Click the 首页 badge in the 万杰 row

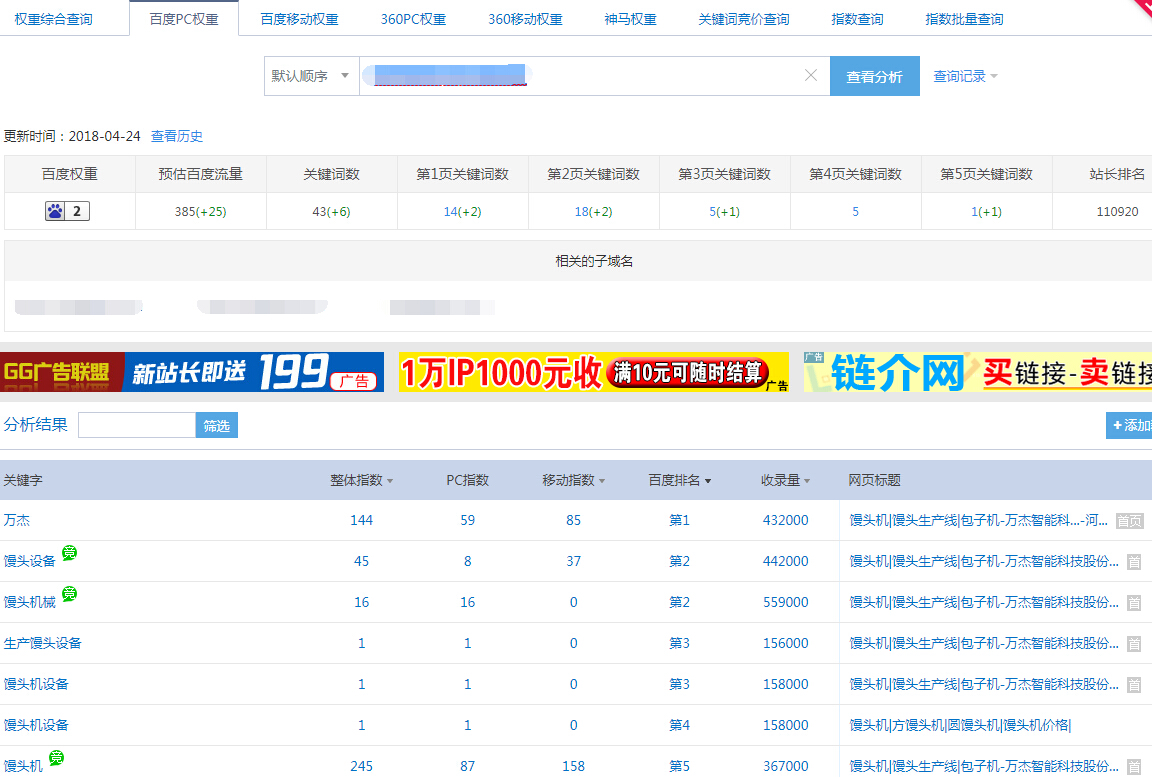[1130, 521]
